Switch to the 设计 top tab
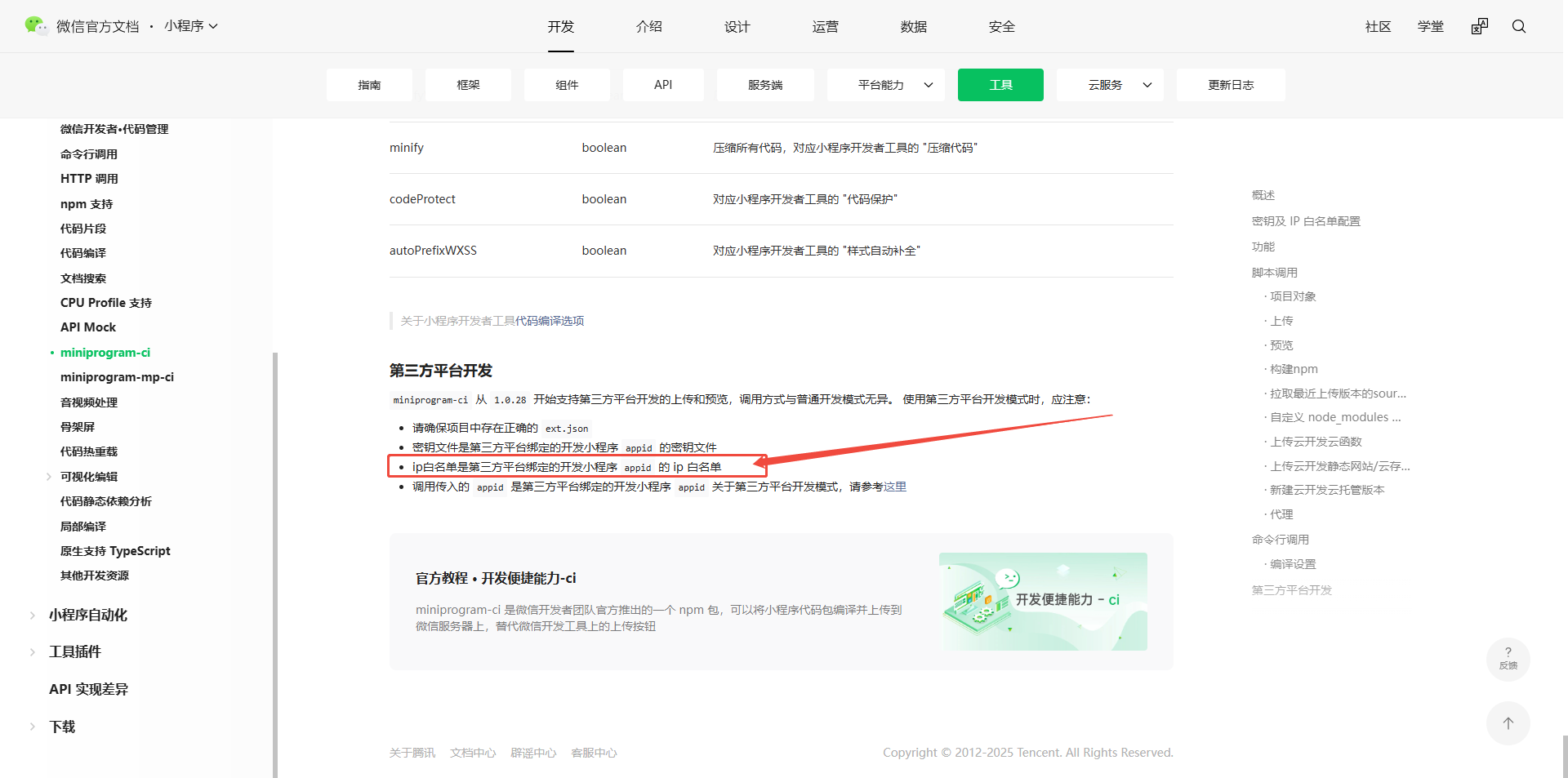This screenshot has width=1568, height=778. (737, 26)
